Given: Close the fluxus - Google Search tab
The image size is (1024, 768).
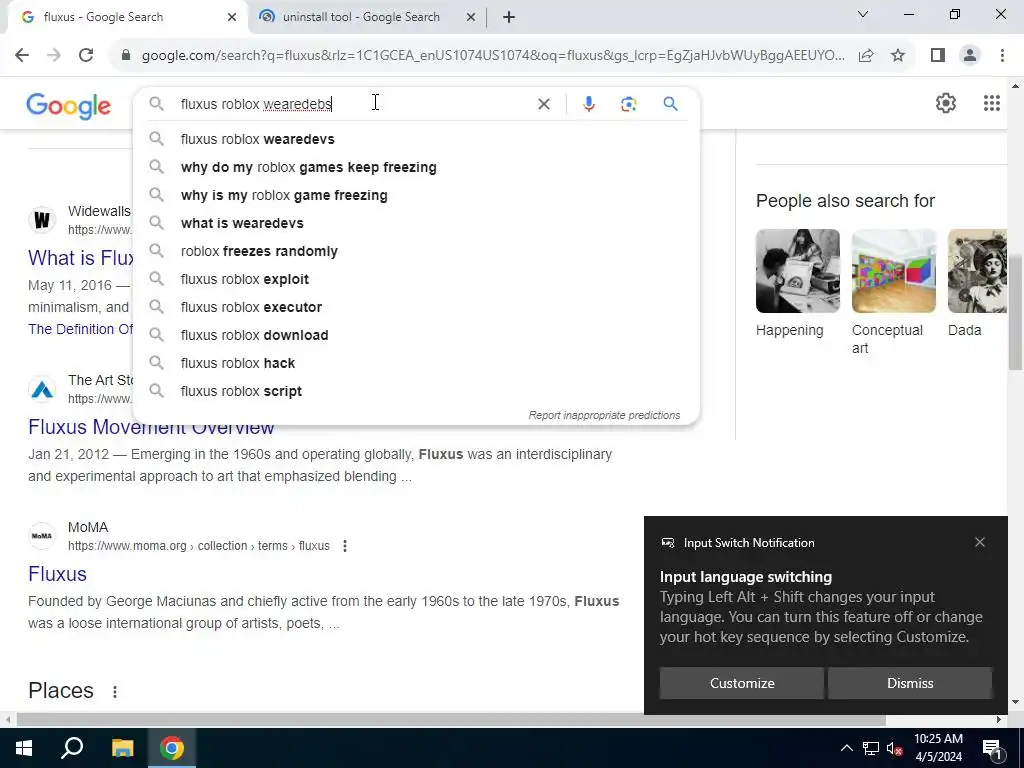Looking at the screenshot, I should click(232, 17).
